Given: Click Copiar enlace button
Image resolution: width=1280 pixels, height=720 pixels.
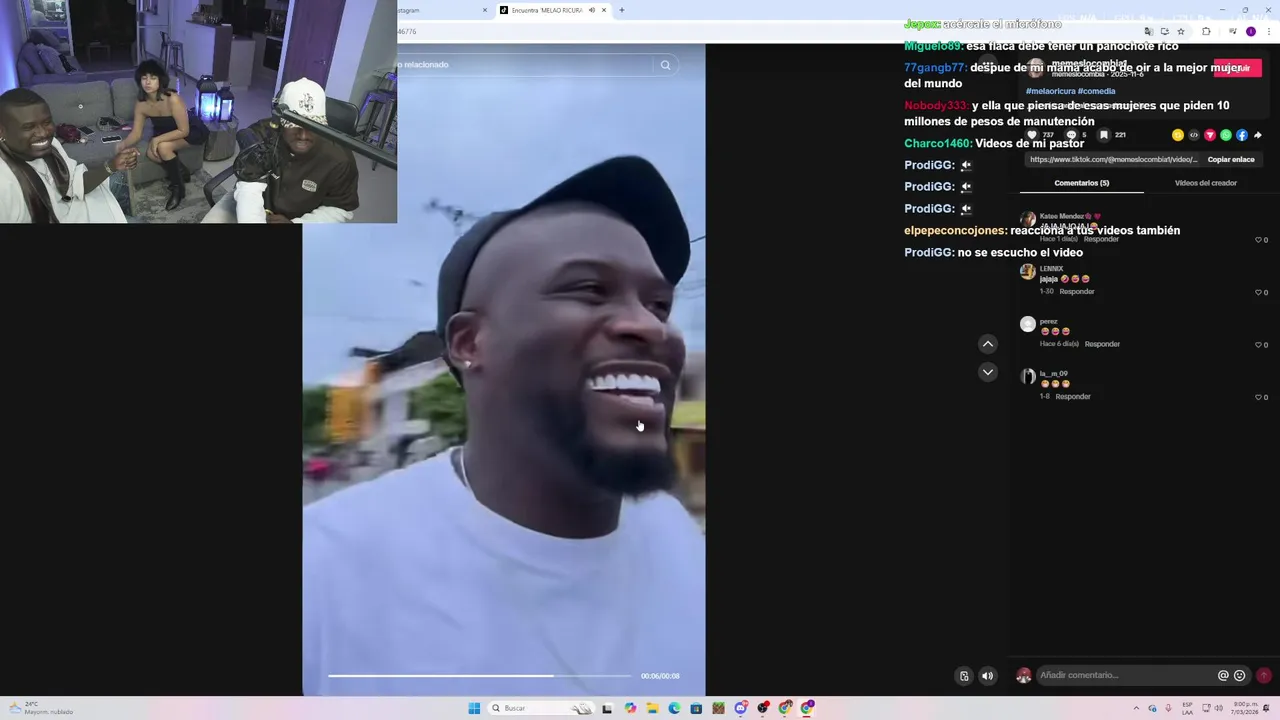Looking at the screenshot, I should pos(1231,159).
